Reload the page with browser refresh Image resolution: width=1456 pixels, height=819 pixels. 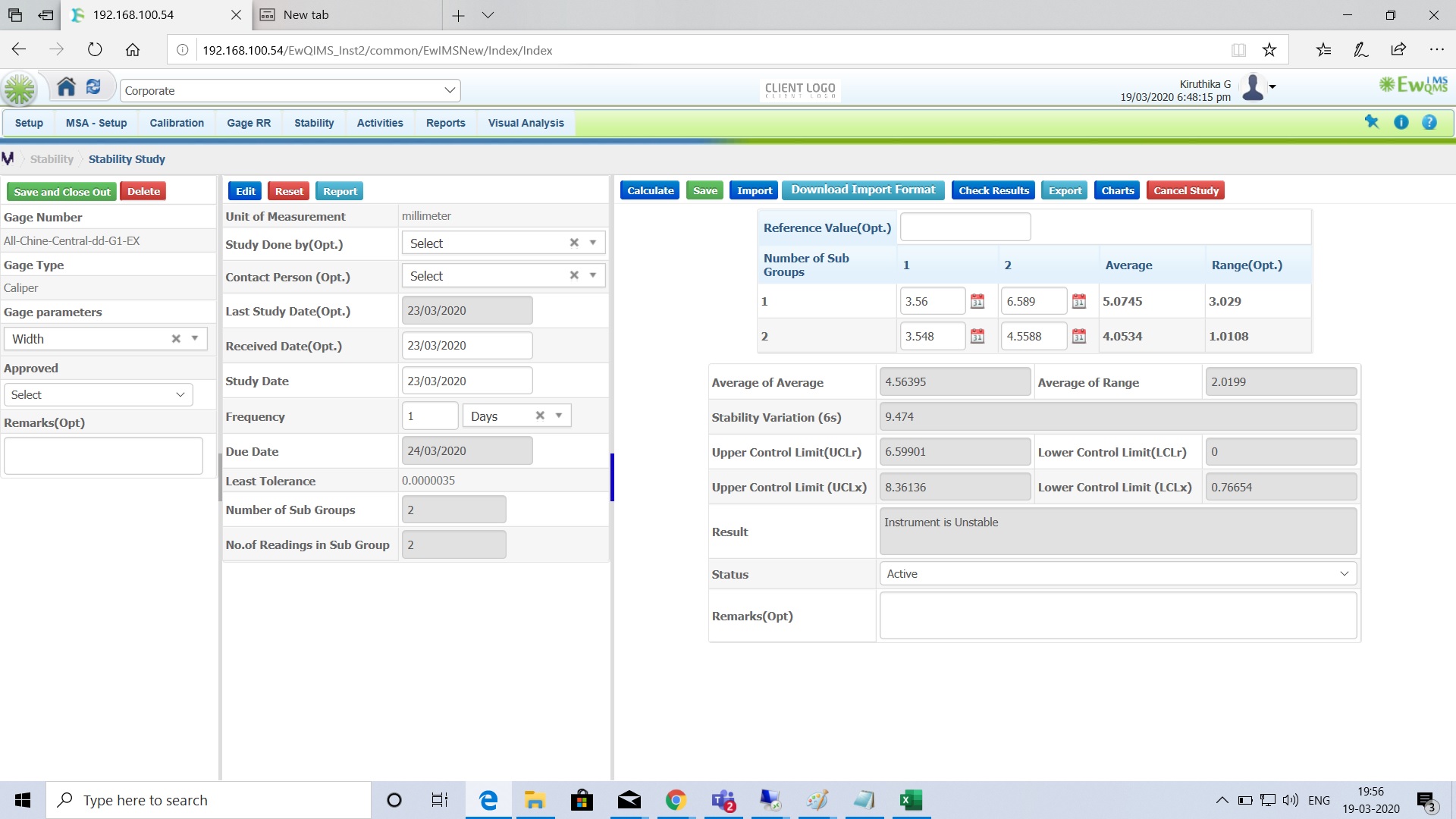pos(95,50)
